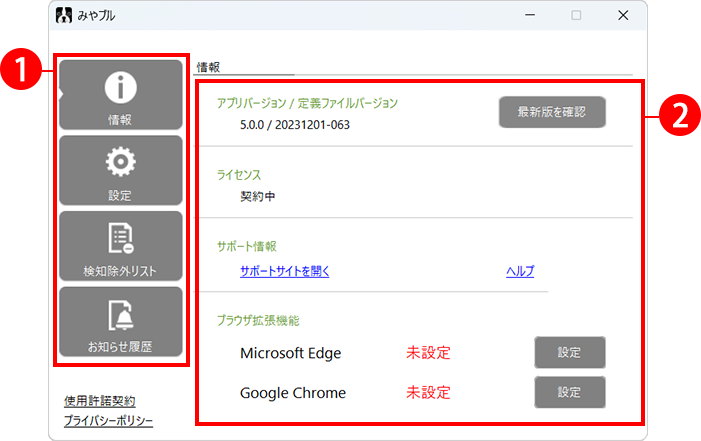Image resolution: width=701 pixels, height=441 pixels.
Task: Click the 情報 heading above the panel
Action: point(209,67)
